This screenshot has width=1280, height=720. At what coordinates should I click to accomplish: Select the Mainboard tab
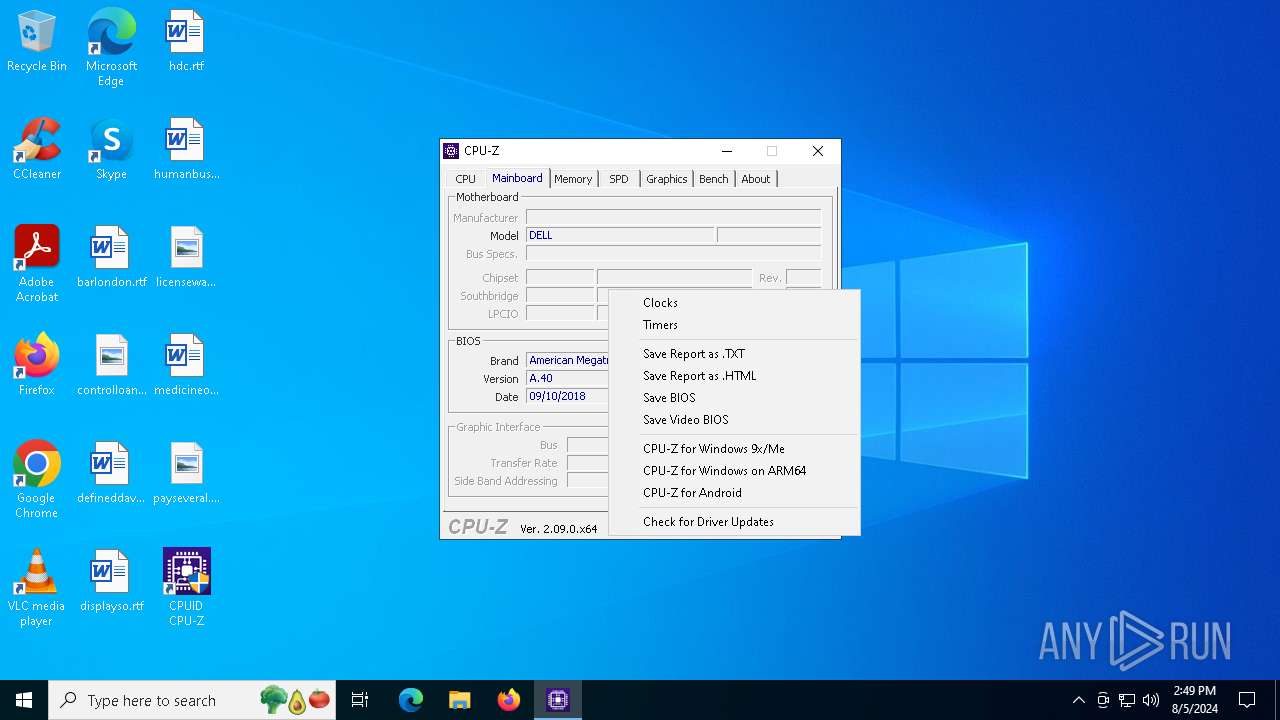[x=517, y=178]
